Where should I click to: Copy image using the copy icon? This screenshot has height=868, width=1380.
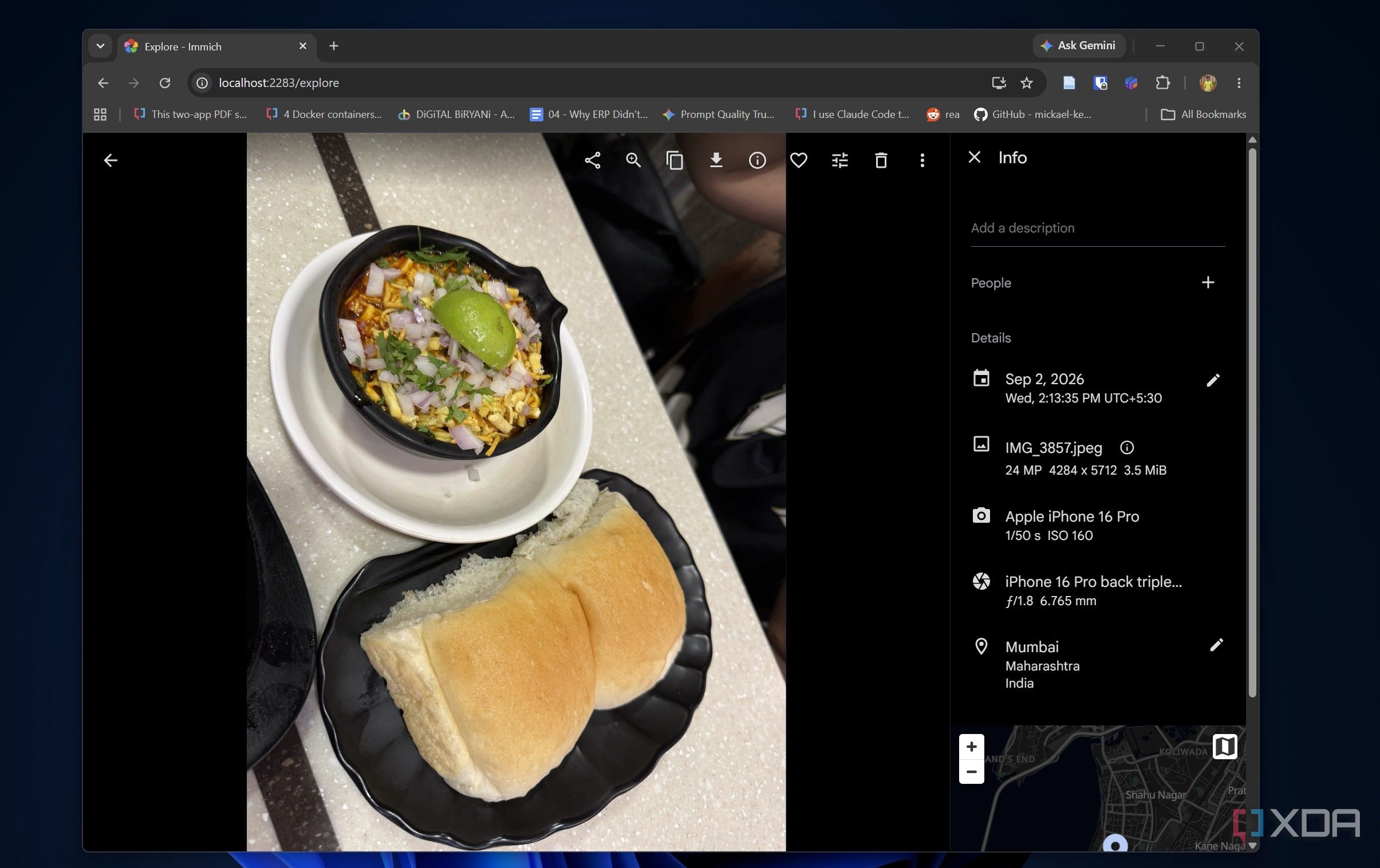pyautogui.click(x=675, y=160)
